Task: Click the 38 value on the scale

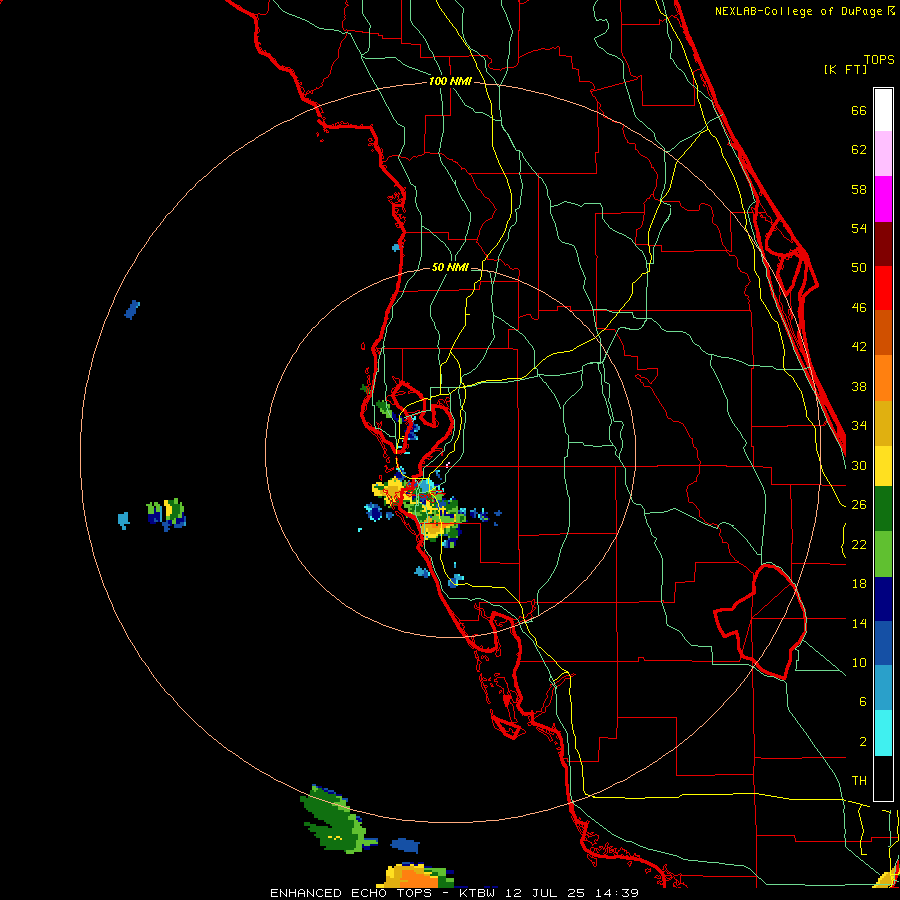Action: point(859,387)
